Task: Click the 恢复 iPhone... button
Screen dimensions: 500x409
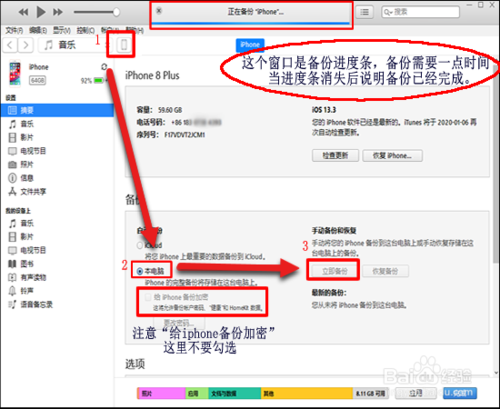Action: coord(393,155)
